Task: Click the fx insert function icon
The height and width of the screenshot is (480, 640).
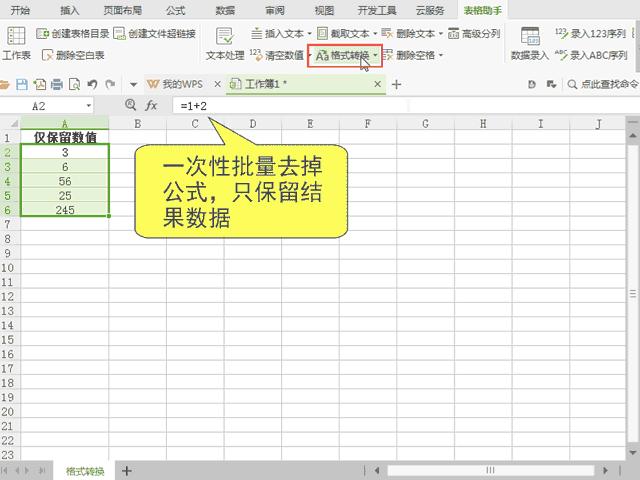Action: click(151, 106)
